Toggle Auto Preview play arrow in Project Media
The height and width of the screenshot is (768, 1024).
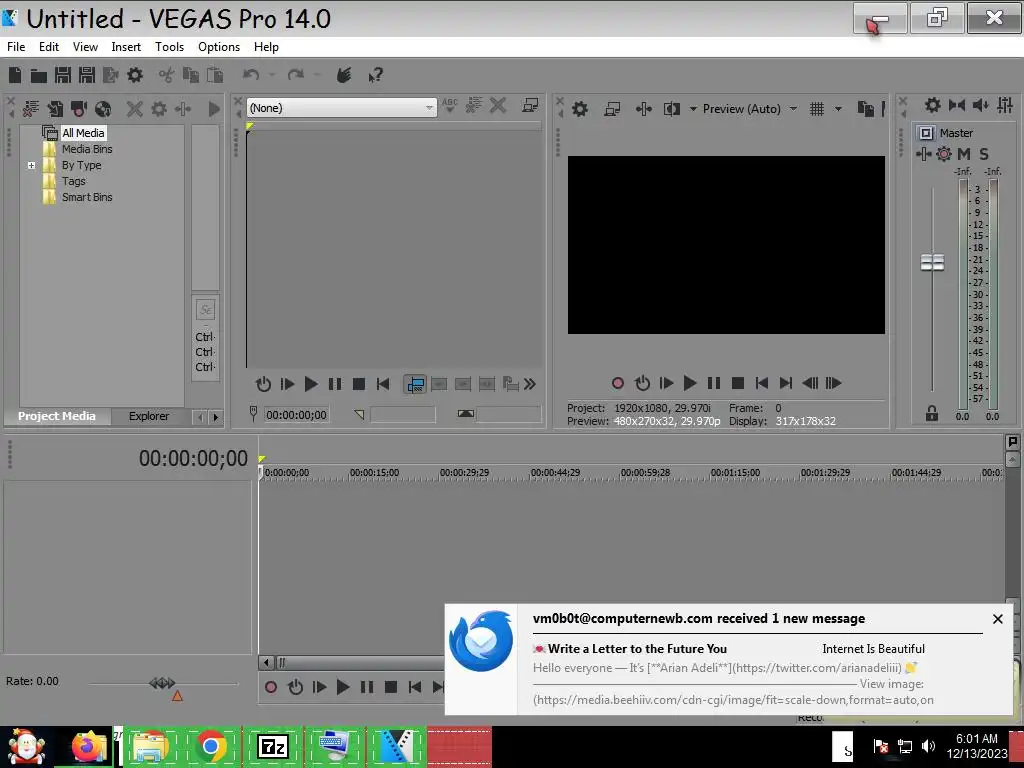click(214, 108)
